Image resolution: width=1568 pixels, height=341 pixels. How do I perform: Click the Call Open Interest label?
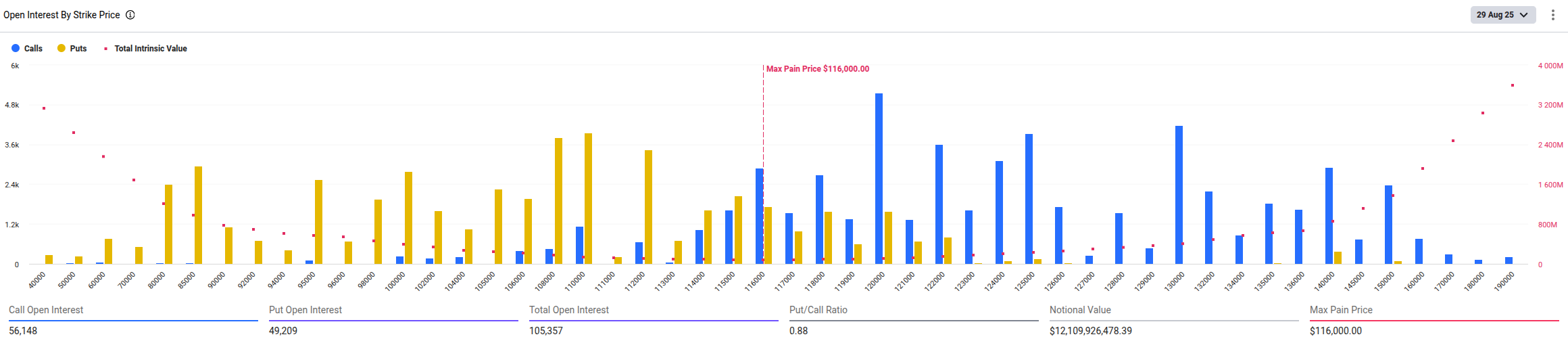pos(46,310)
